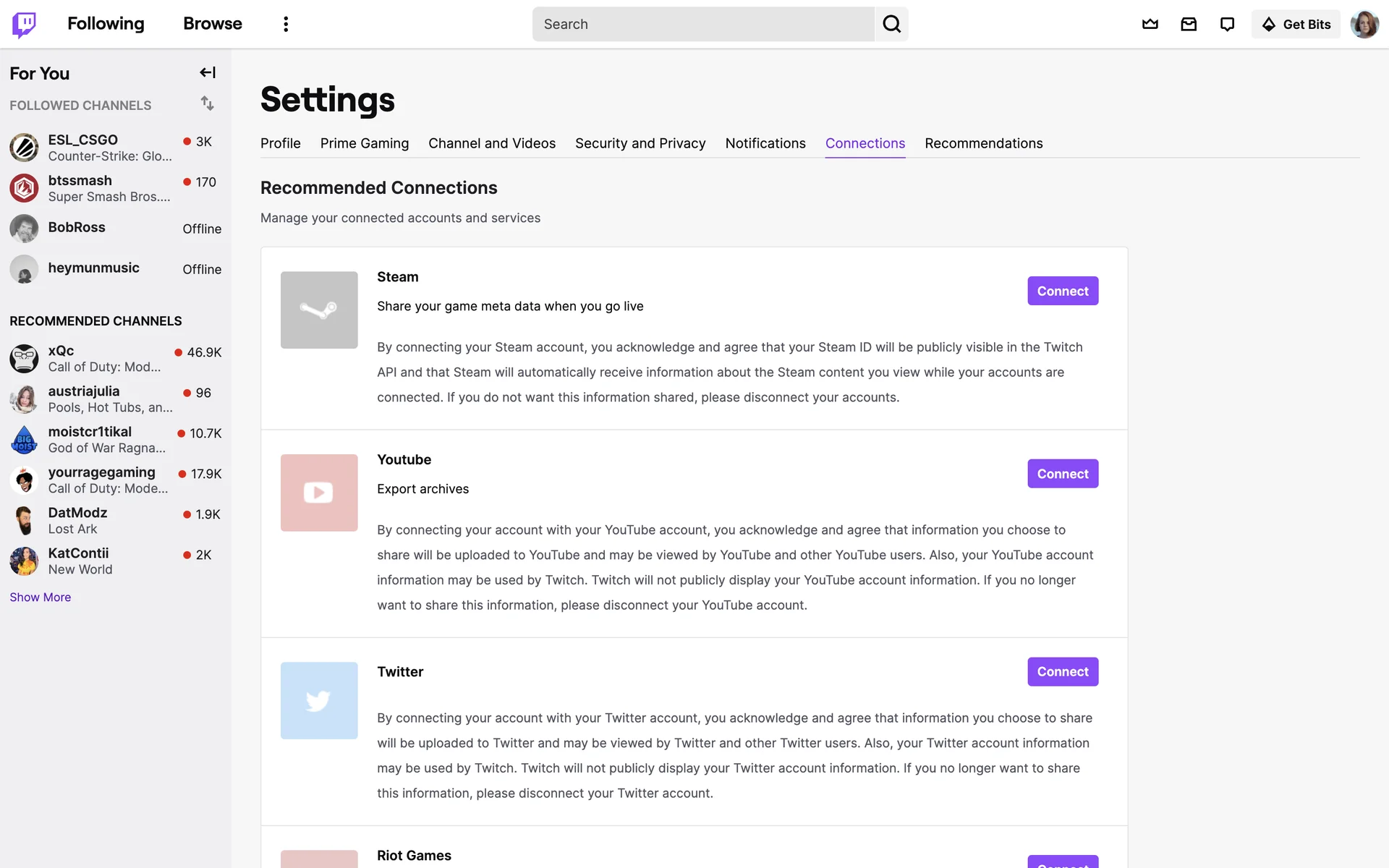
Task: Click the Get Bits button
Action: 1296,25
